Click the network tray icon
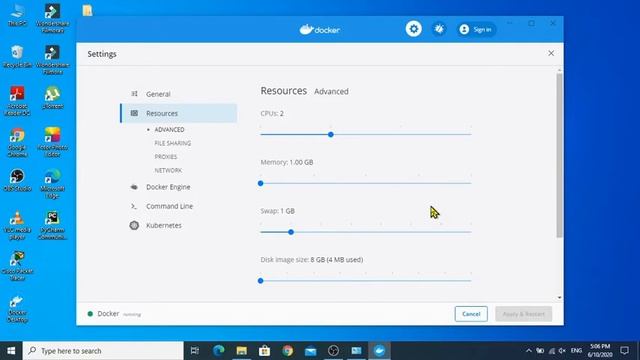 tap(551, 351)
